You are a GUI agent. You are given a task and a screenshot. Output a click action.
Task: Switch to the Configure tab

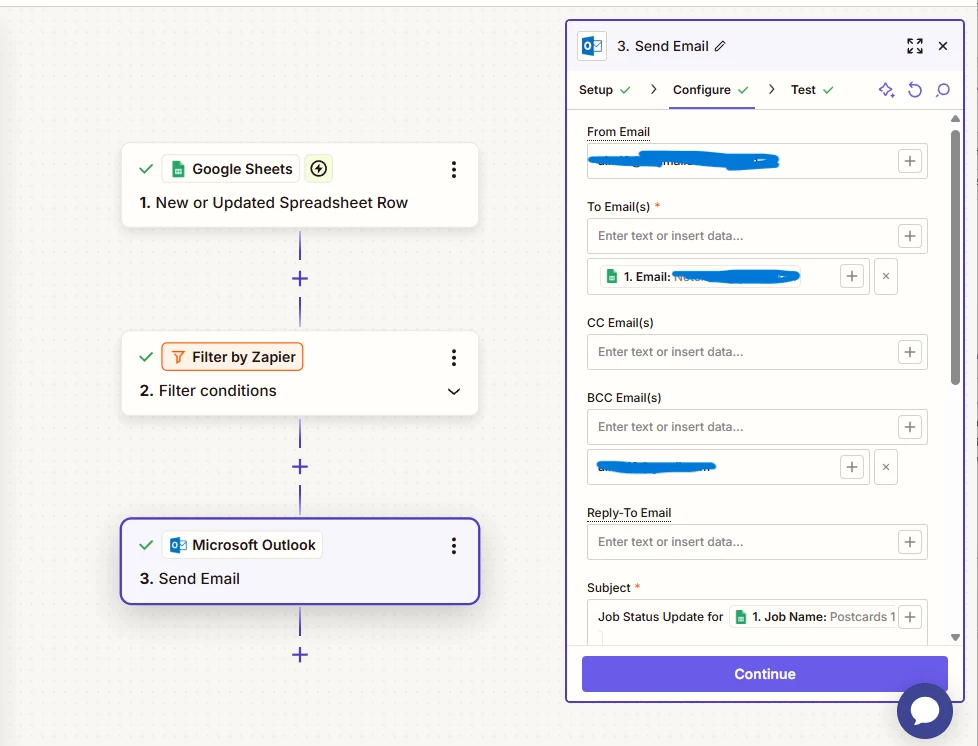tap(710, 90)
